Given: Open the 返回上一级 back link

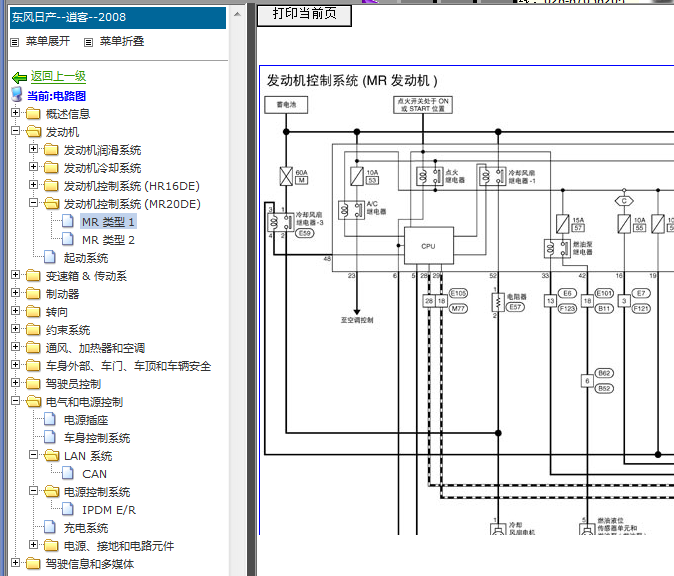Looking at the screenshot, I should pyautogui.click(x=58, y=77).
